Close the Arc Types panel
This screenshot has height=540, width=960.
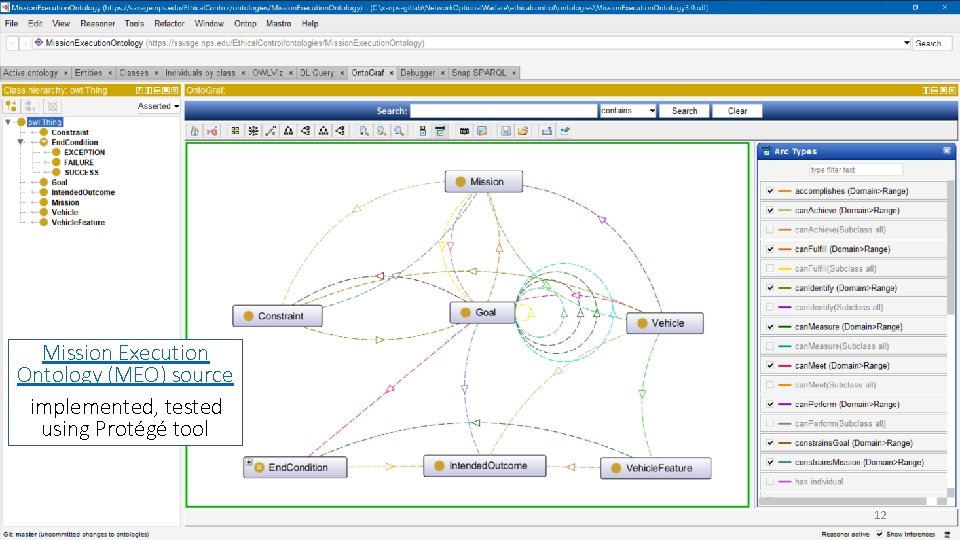947,151
